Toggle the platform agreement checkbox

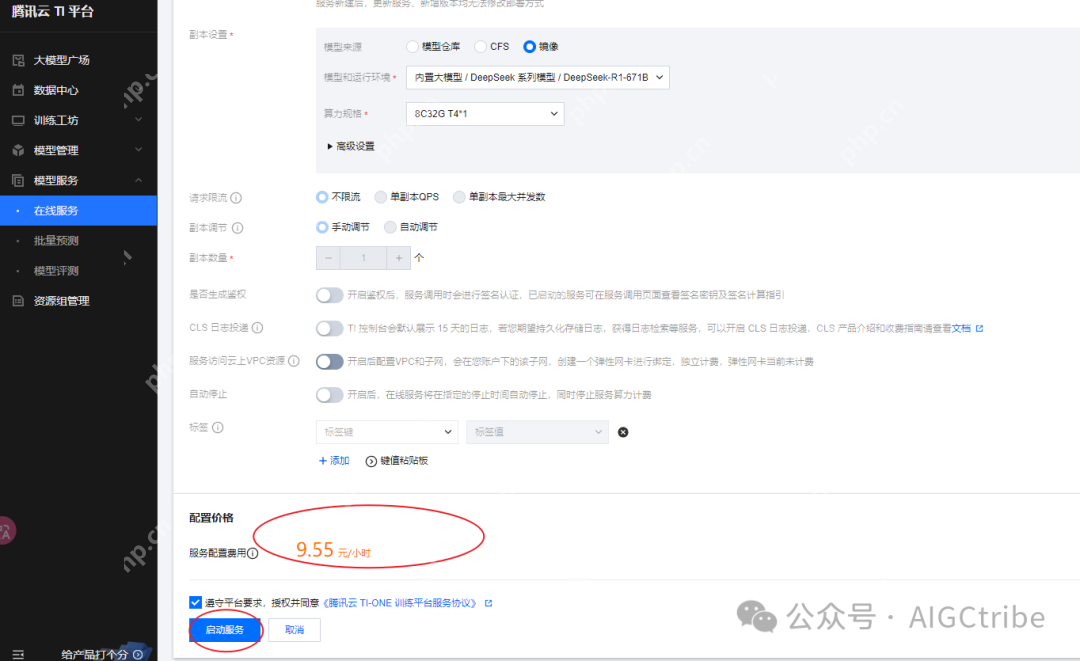point(196,602)
